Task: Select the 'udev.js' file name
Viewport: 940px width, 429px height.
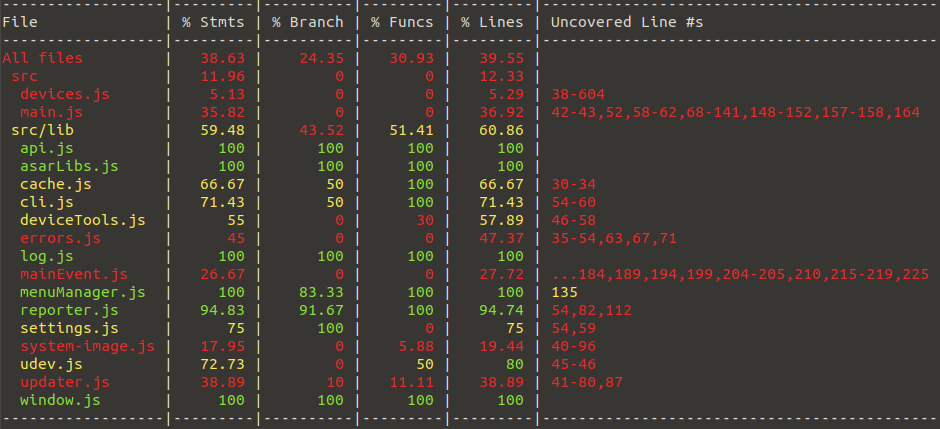Action: (52, 364)
